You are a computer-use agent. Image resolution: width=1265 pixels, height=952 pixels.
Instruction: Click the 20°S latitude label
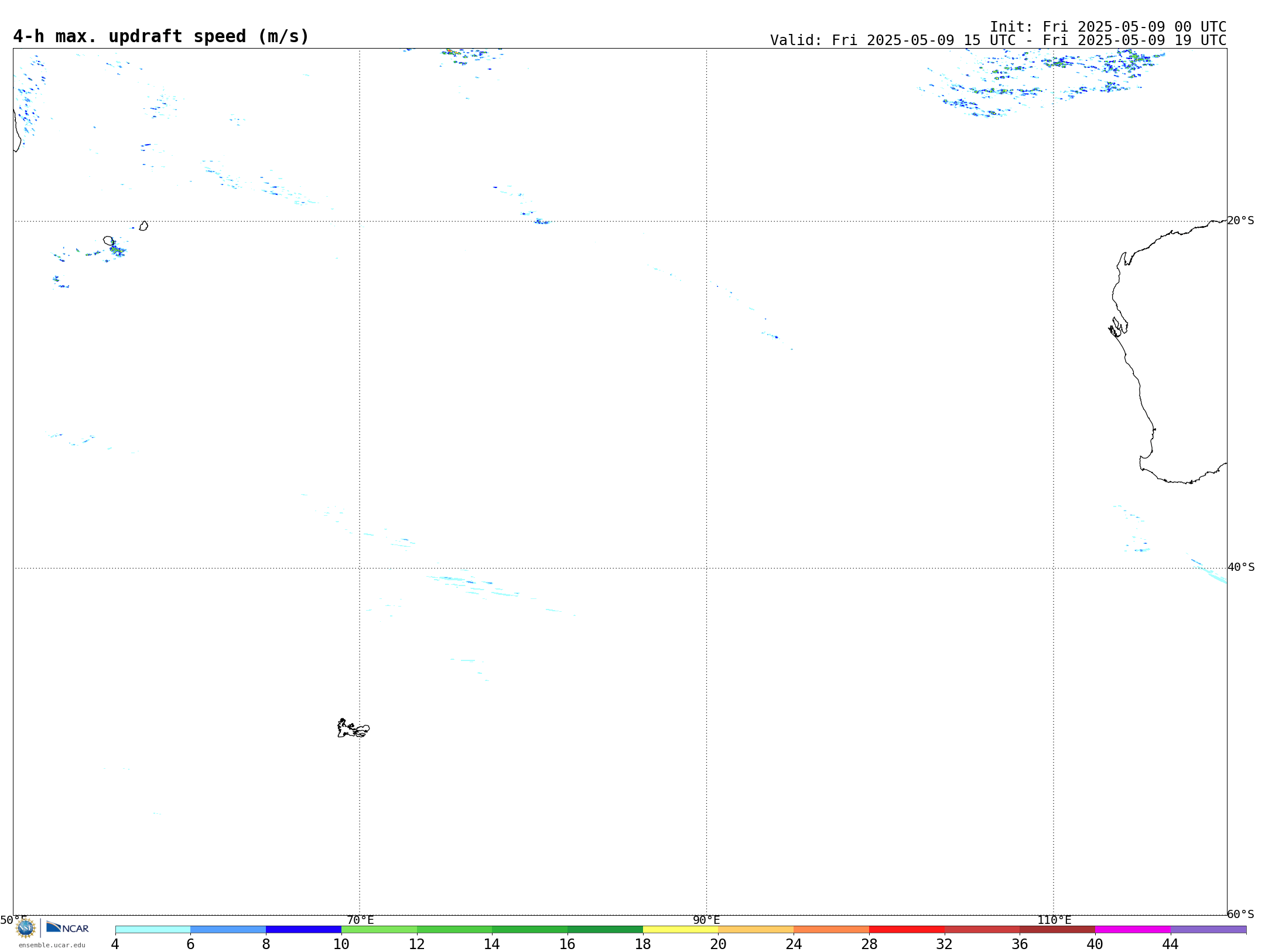(x=1240, y=221)
